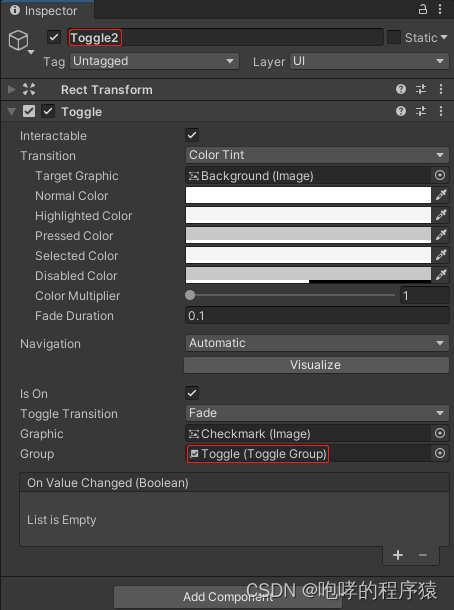Viewport: 454px width, 610px height.
Task: Click the Color Multiplier slider handle
Action: [x=190, y=295]
